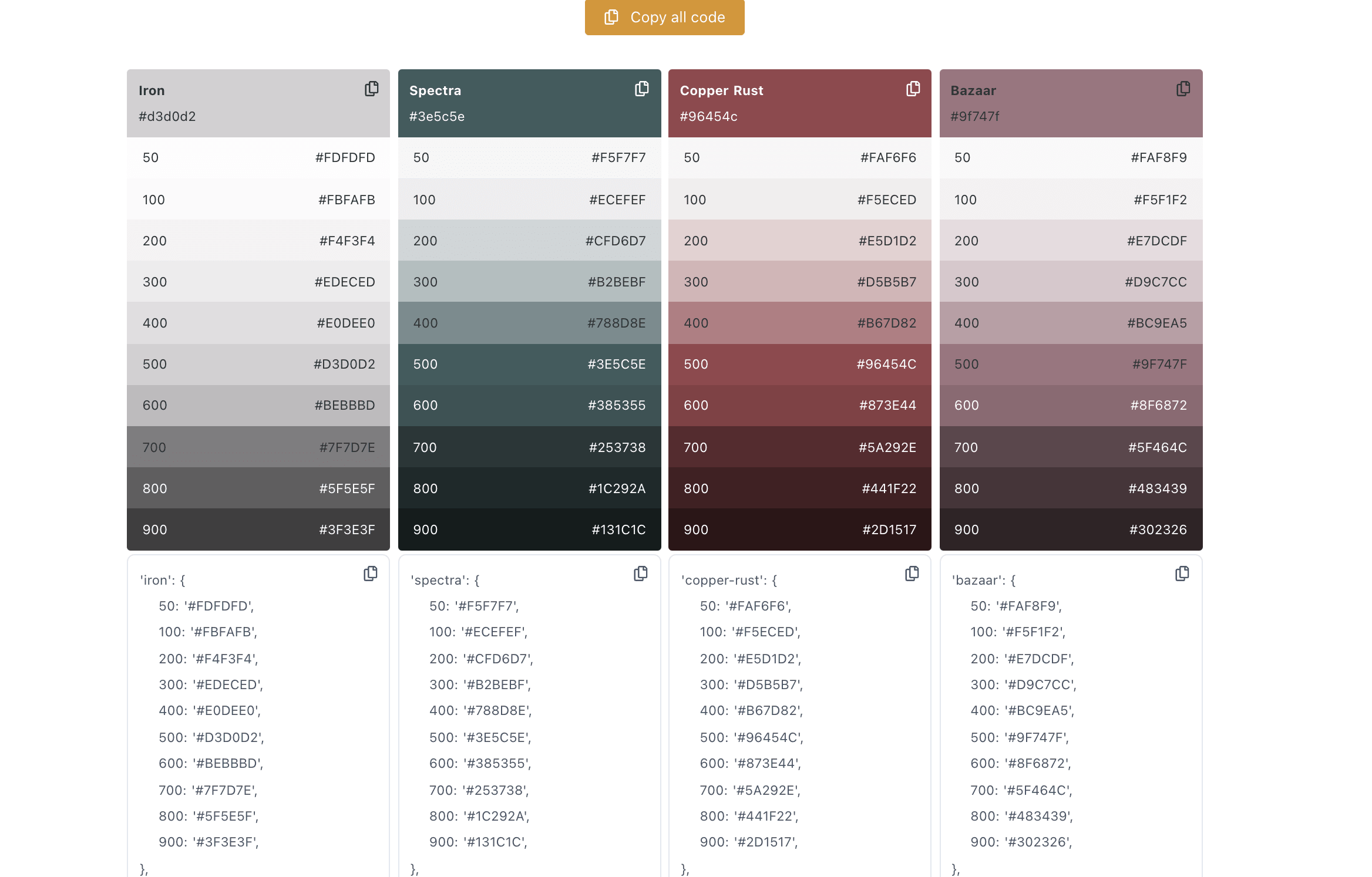1372x877 pixels.
Task: Copy the spectra code block using its copy icon
Action: point(641,574)
